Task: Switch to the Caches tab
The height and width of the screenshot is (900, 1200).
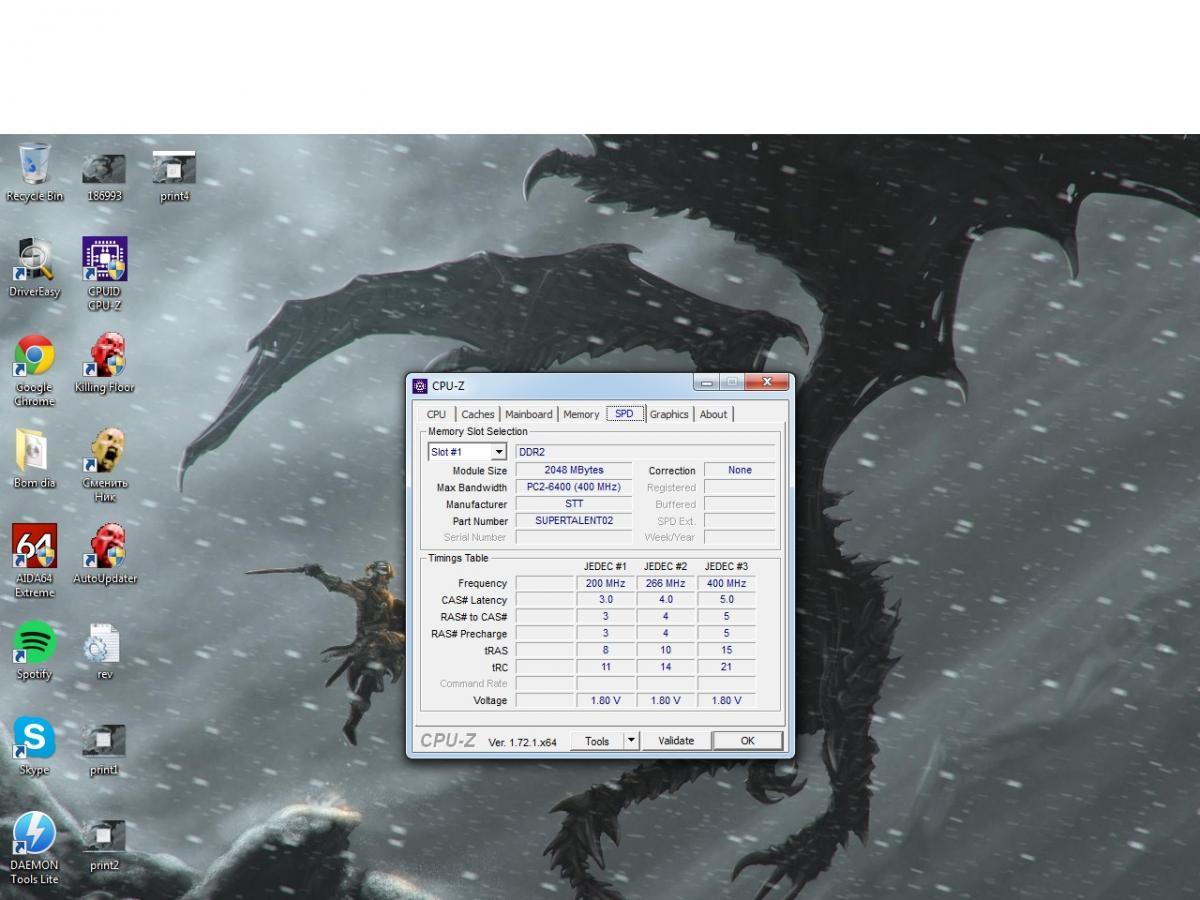Action: (x=478, y=414)
